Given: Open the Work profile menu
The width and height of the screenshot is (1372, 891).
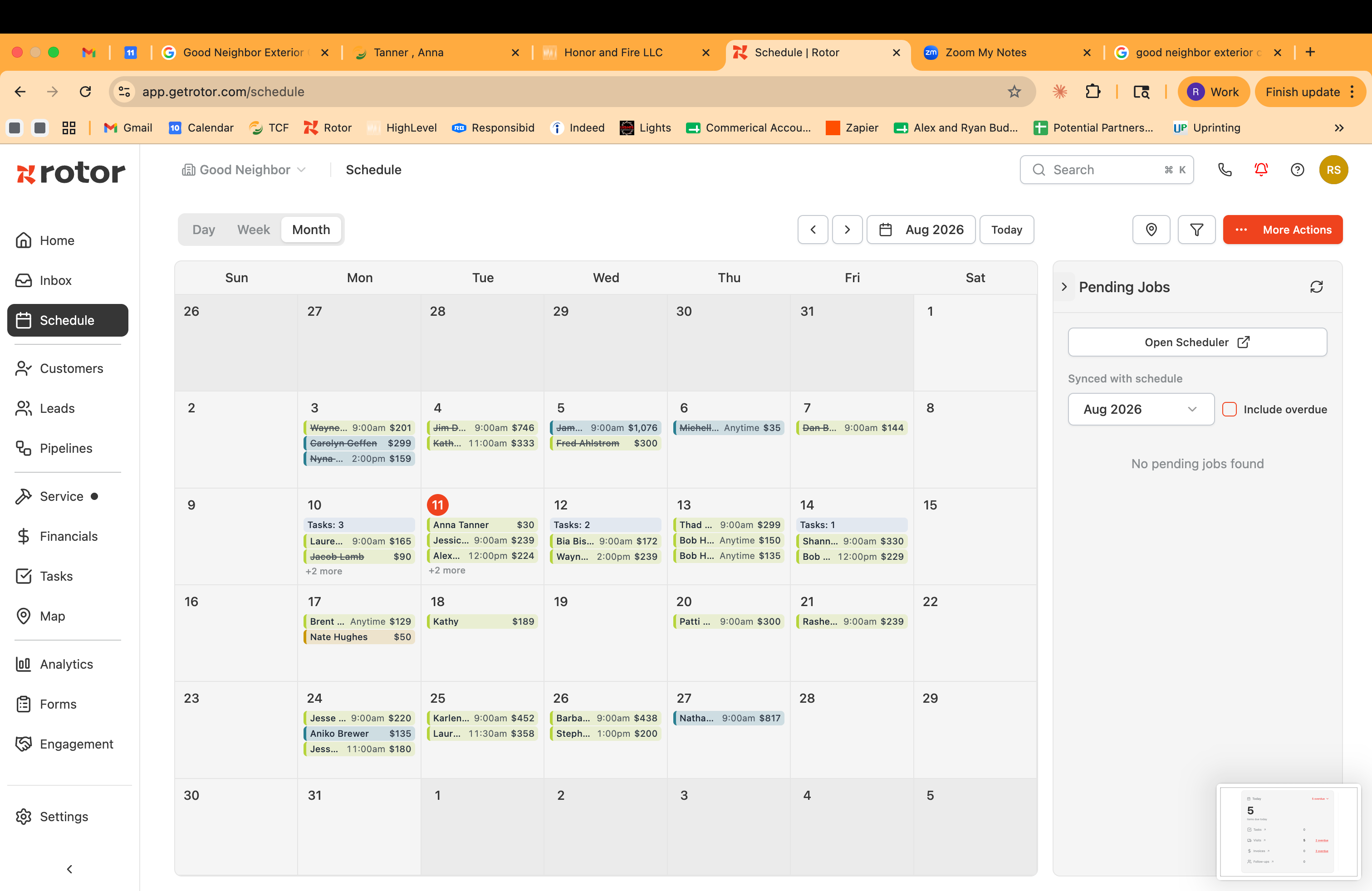Looking at the screenshot, I should coord(1214,92).
